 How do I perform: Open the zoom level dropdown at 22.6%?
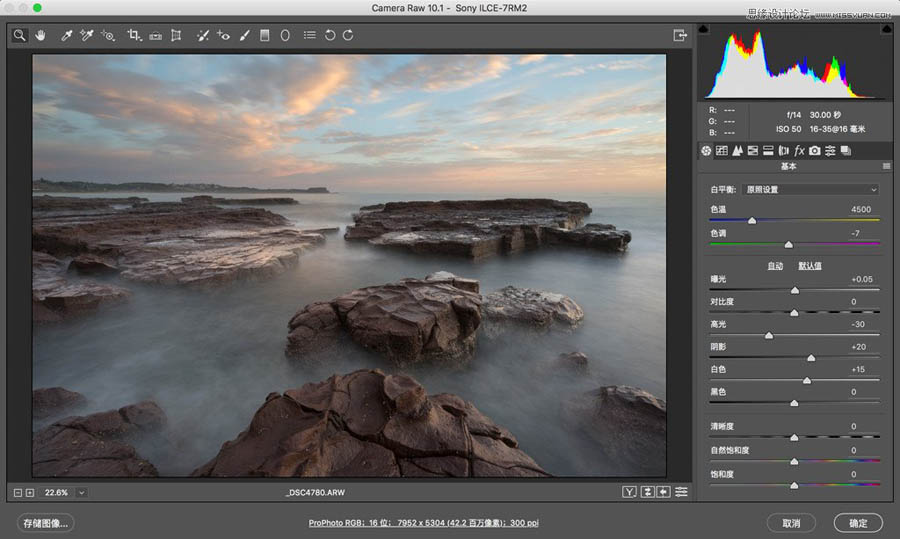point(81,492)
